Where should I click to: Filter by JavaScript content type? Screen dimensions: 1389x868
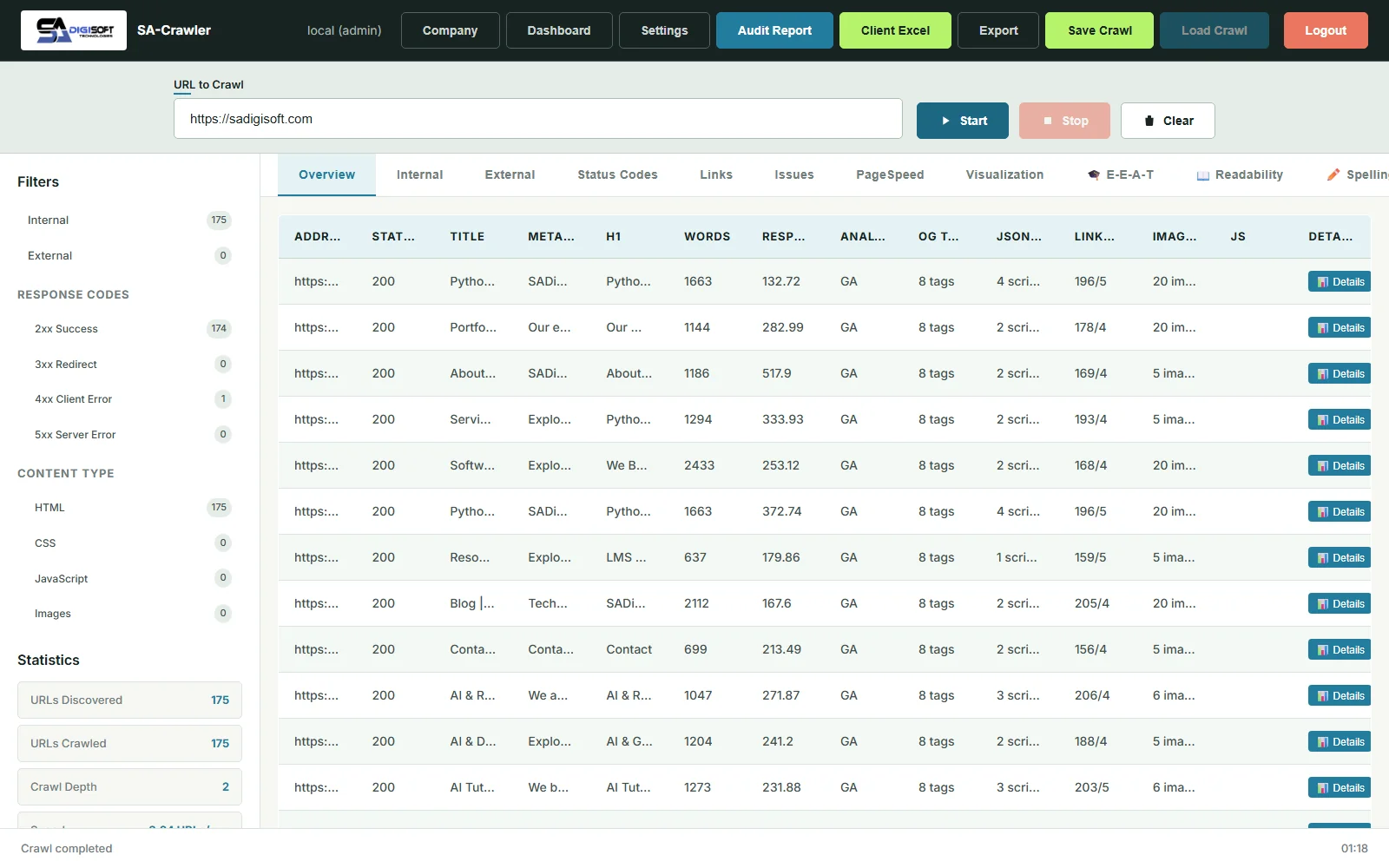click(129, 578)
